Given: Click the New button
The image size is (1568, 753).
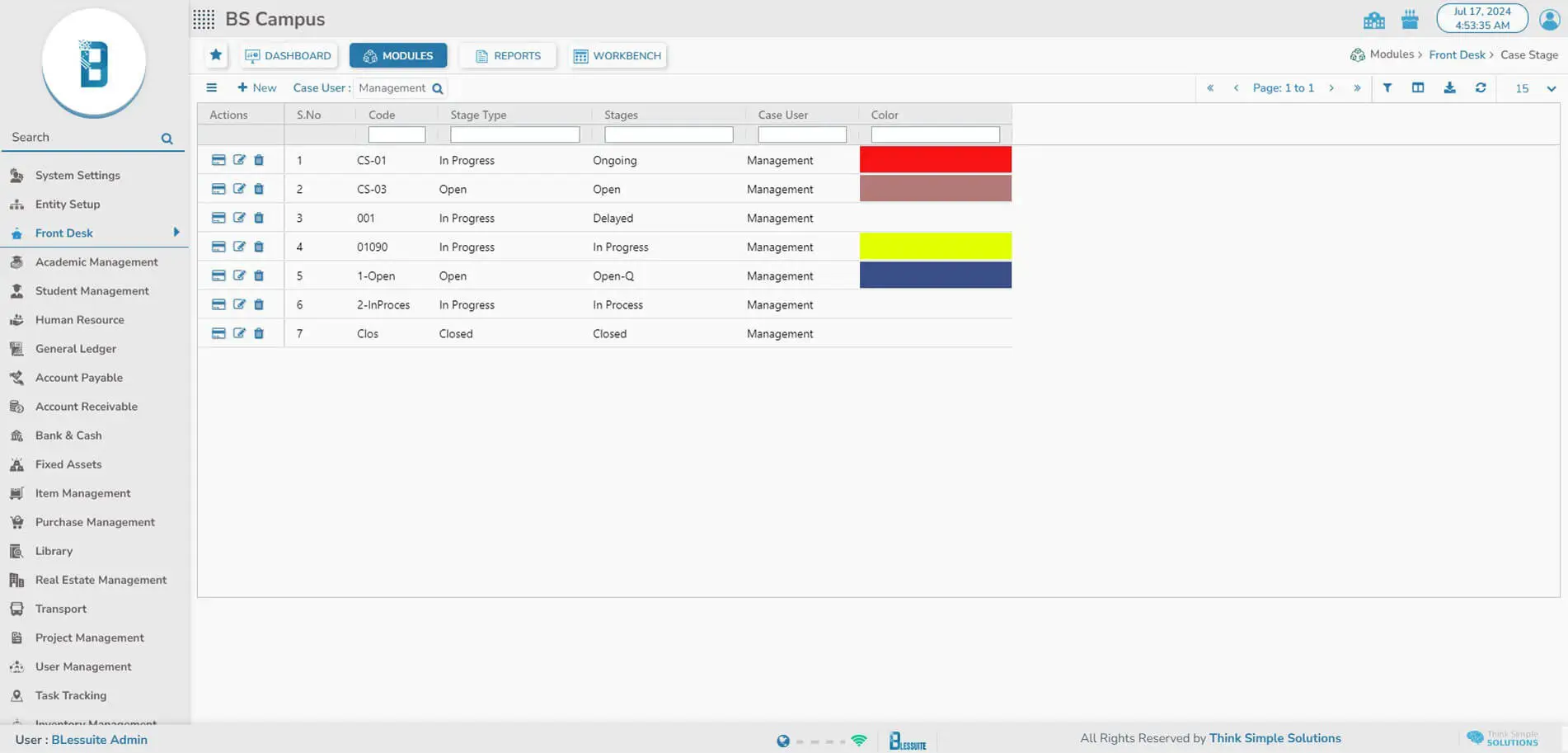Looking at the screenshot, I should click(257, 88).
